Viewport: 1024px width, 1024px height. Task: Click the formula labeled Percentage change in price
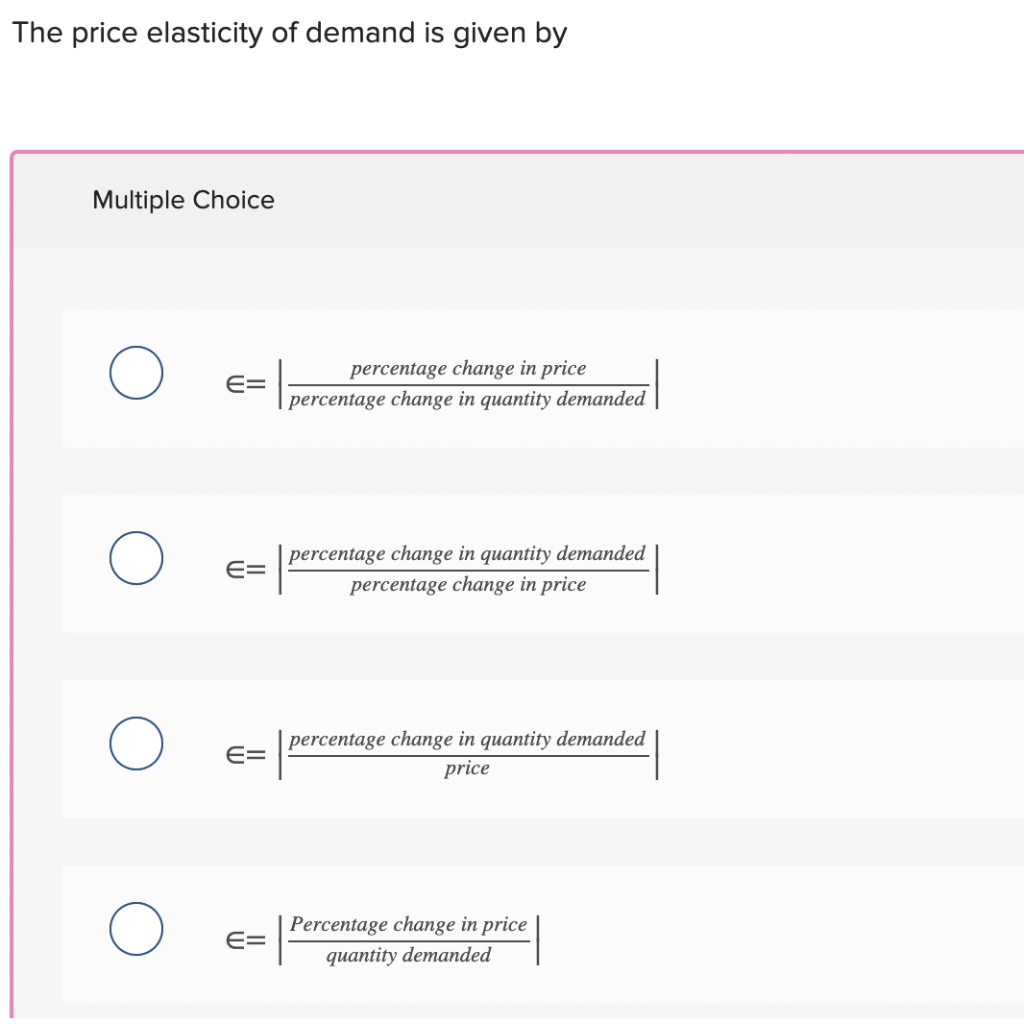(x=405, y=938)
